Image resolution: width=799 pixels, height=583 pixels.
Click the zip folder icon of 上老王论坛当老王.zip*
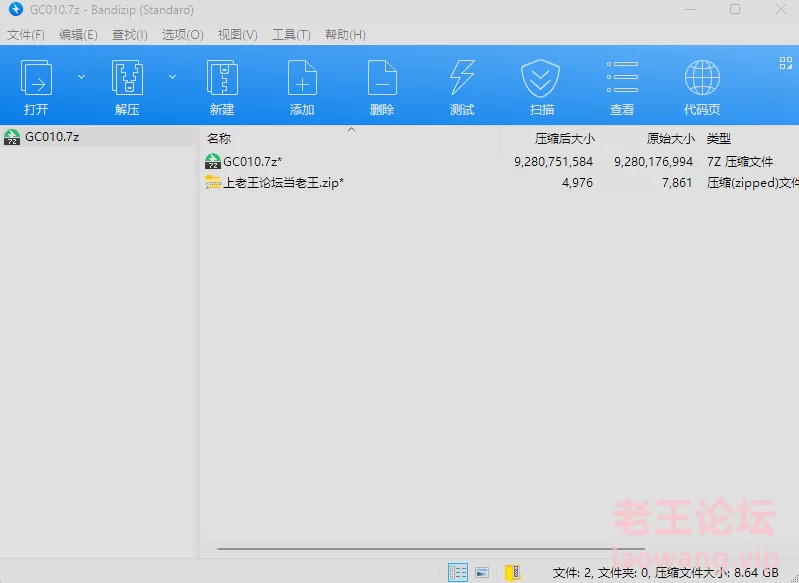pos(212,182)
